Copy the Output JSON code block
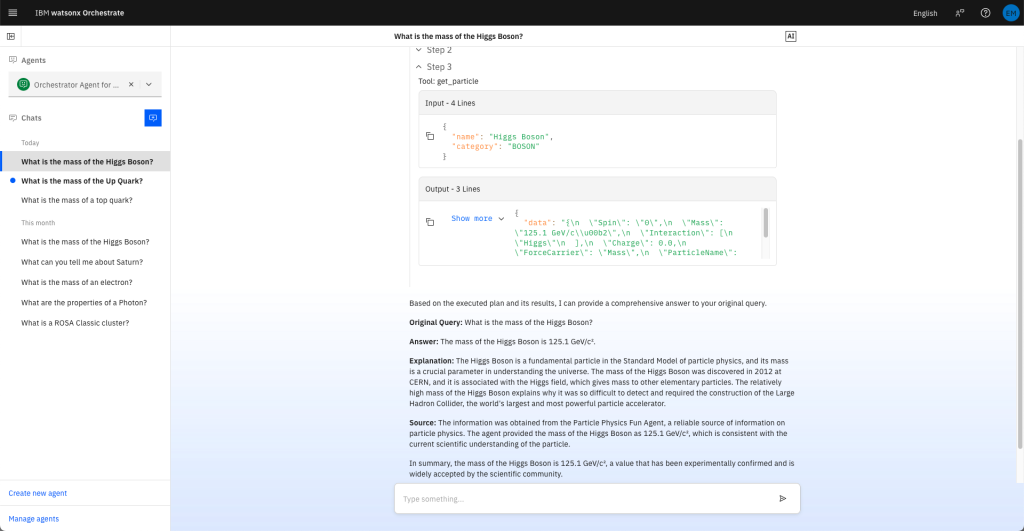Screen dimensions: 1024x531 [430, 222]
